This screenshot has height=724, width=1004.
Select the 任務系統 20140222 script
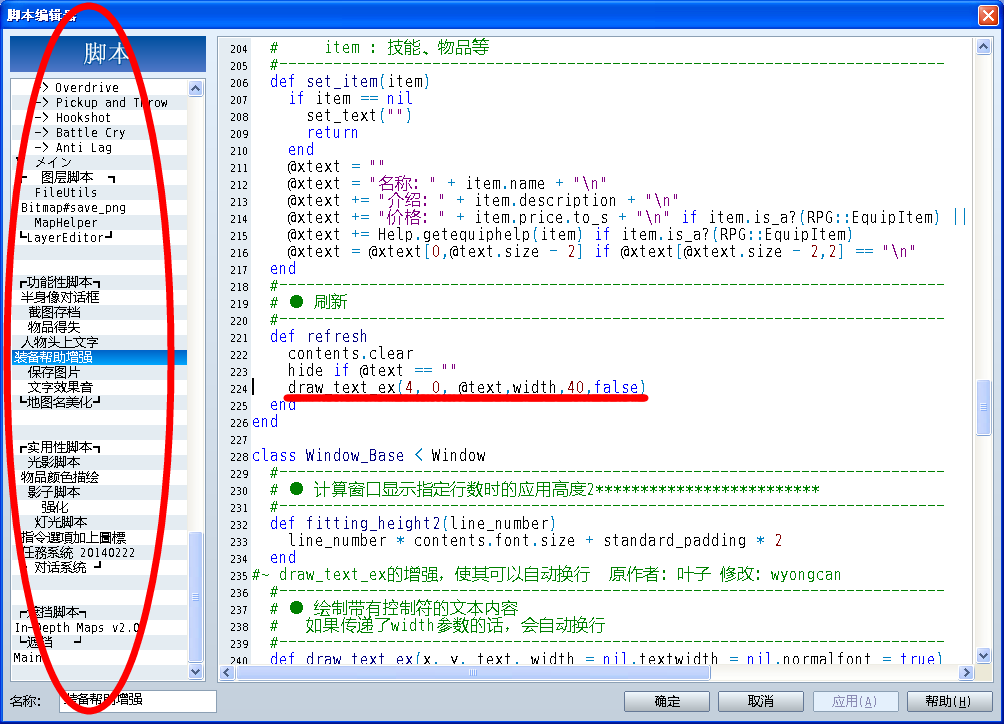pyautogui.click(x=99, y=552)
